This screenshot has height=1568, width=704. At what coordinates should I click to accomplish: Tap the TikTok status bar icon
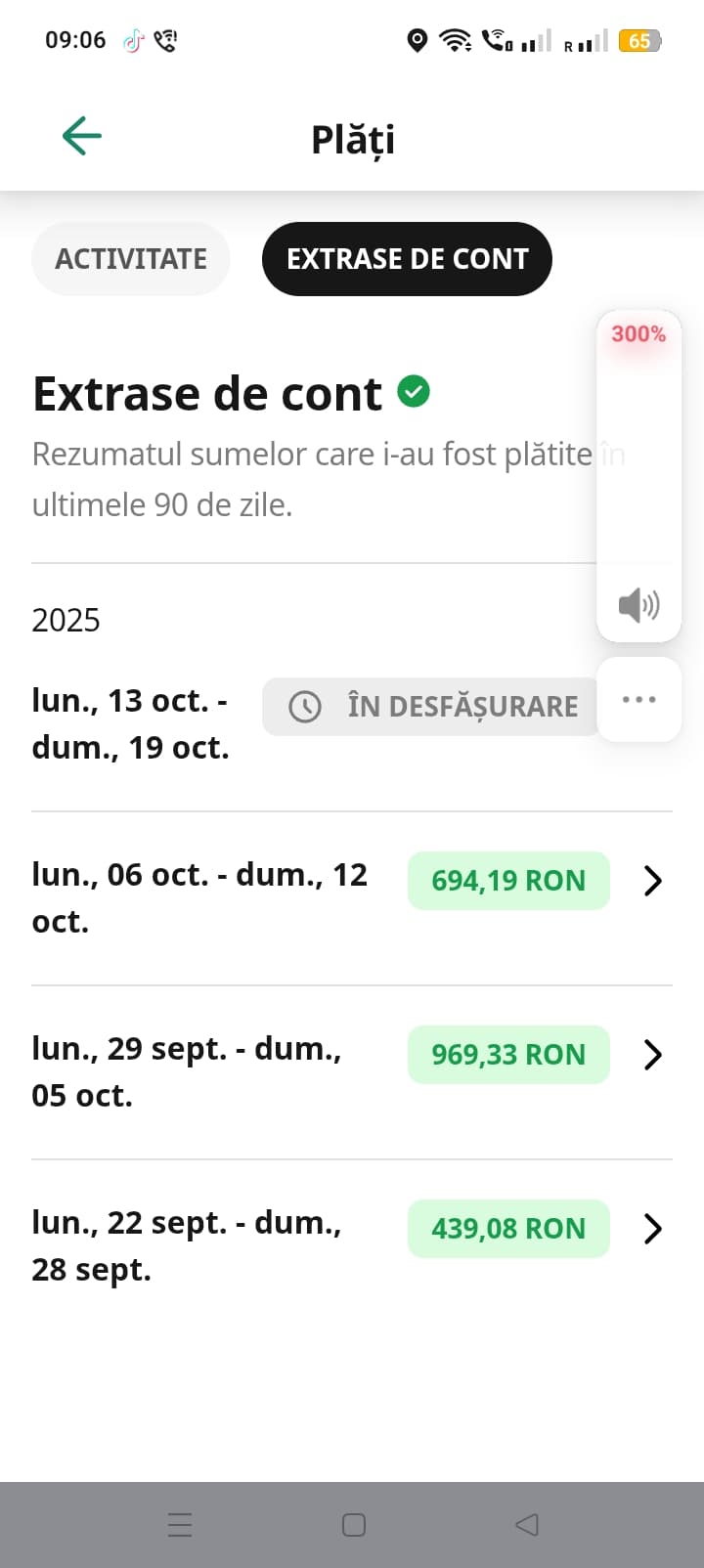coord(133,40)
